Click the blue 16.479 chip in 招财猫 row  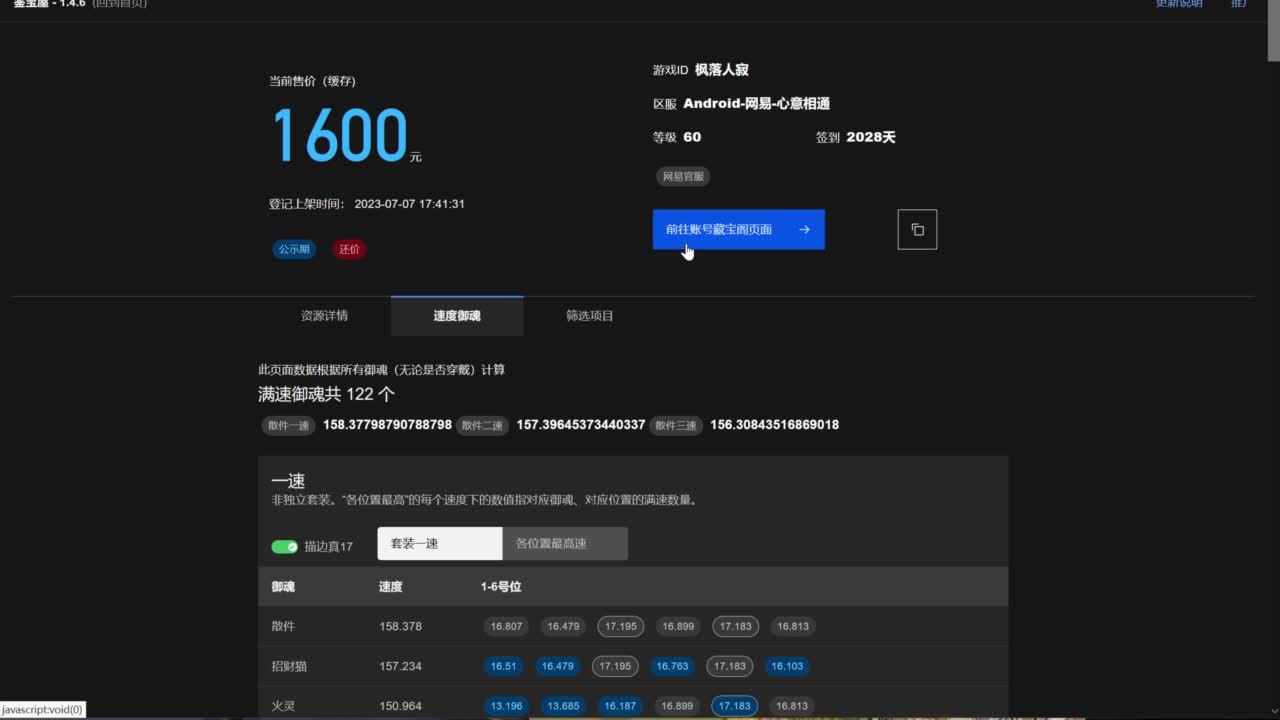point(559,666)
